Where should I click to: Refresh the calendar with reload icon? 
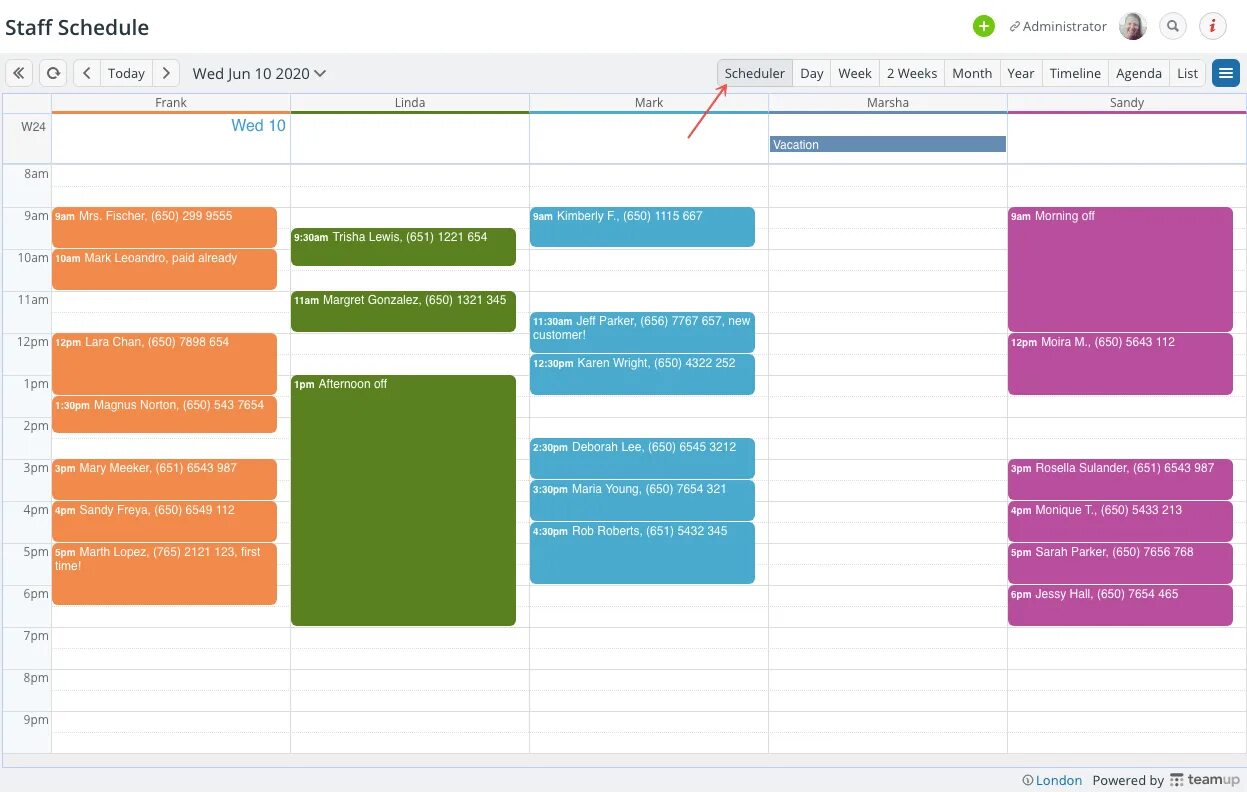point(53,73)
